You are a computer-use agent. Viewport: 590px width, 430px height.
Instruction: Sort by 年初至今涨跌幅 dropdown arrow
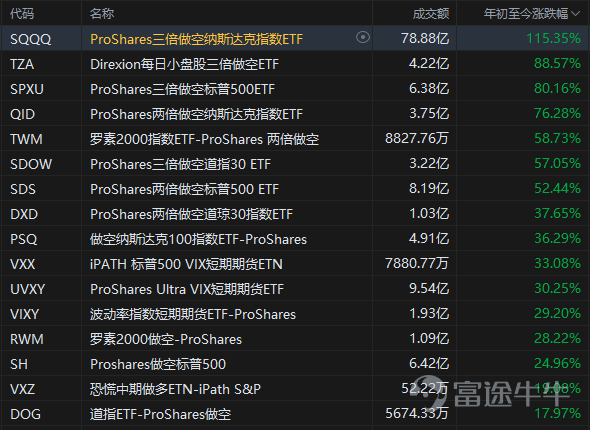click(x=576, y=14)
